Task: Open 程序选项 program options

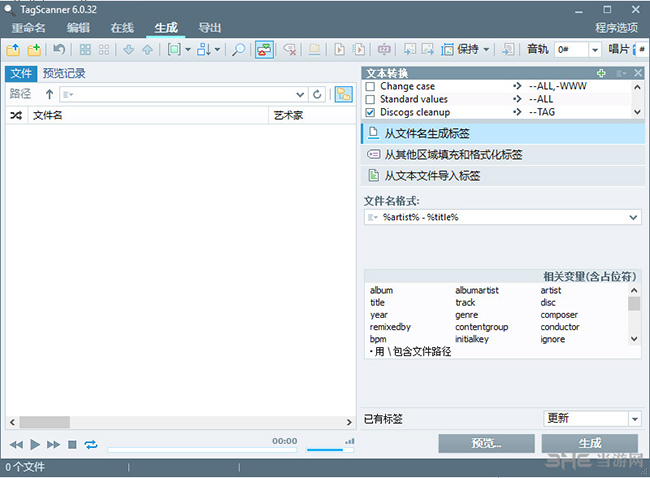Action: pos(617,28)
